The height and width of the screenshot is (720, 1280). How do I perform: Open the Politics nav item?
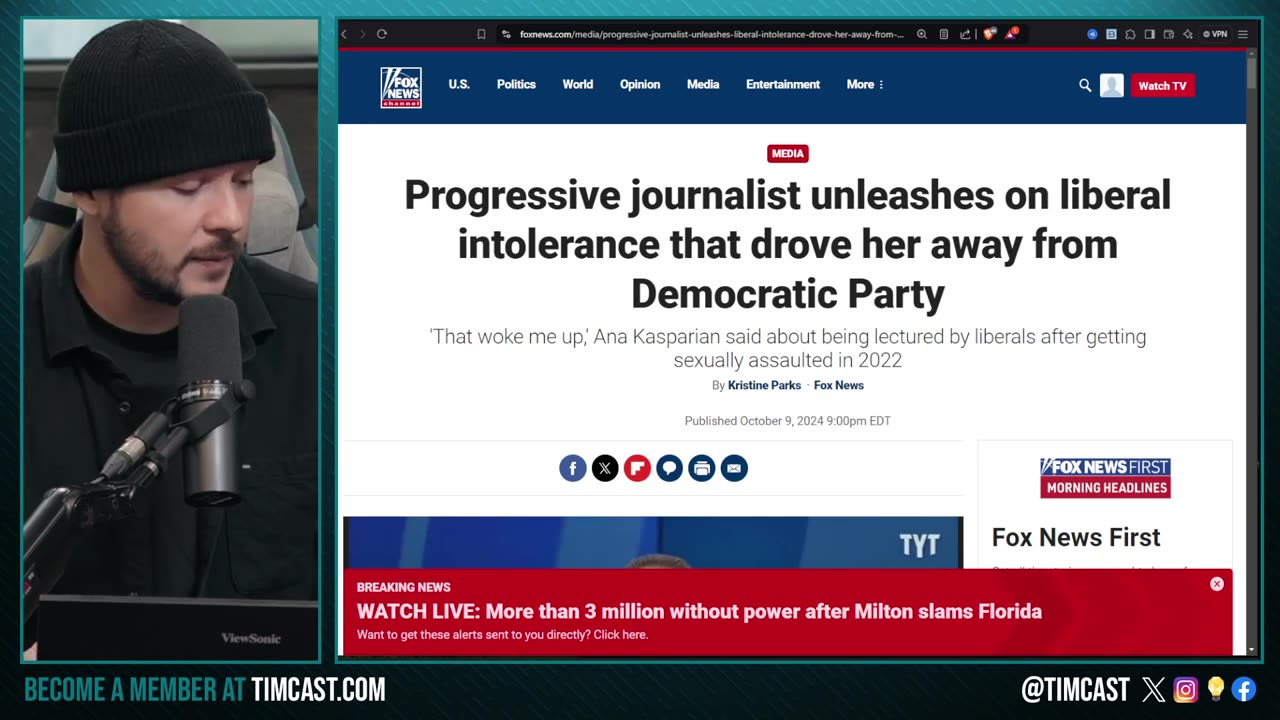pyautogui.click(x=516, y=85)
